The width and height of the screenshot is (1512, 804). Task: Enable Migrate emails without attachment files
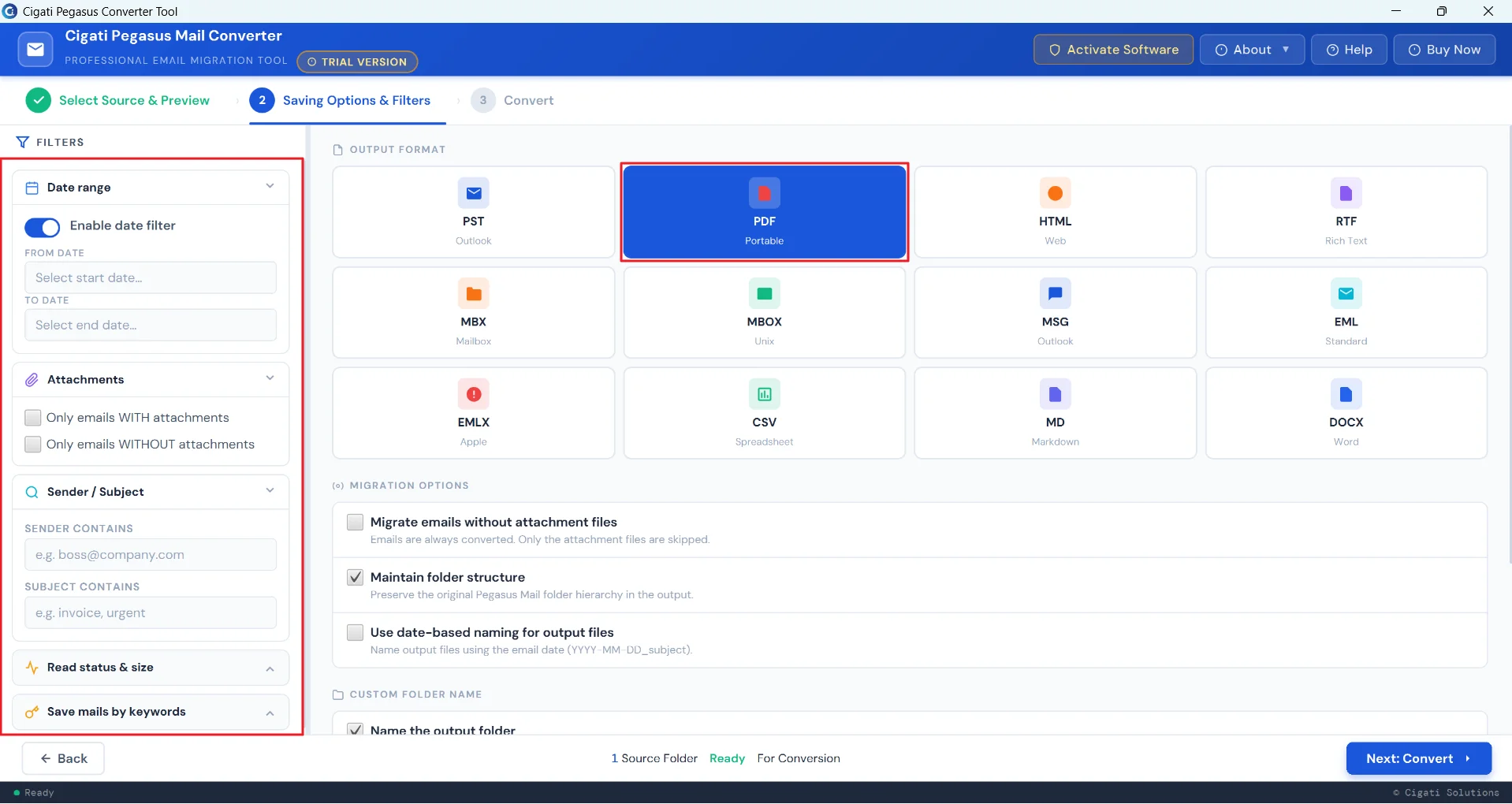click(356, 522)
